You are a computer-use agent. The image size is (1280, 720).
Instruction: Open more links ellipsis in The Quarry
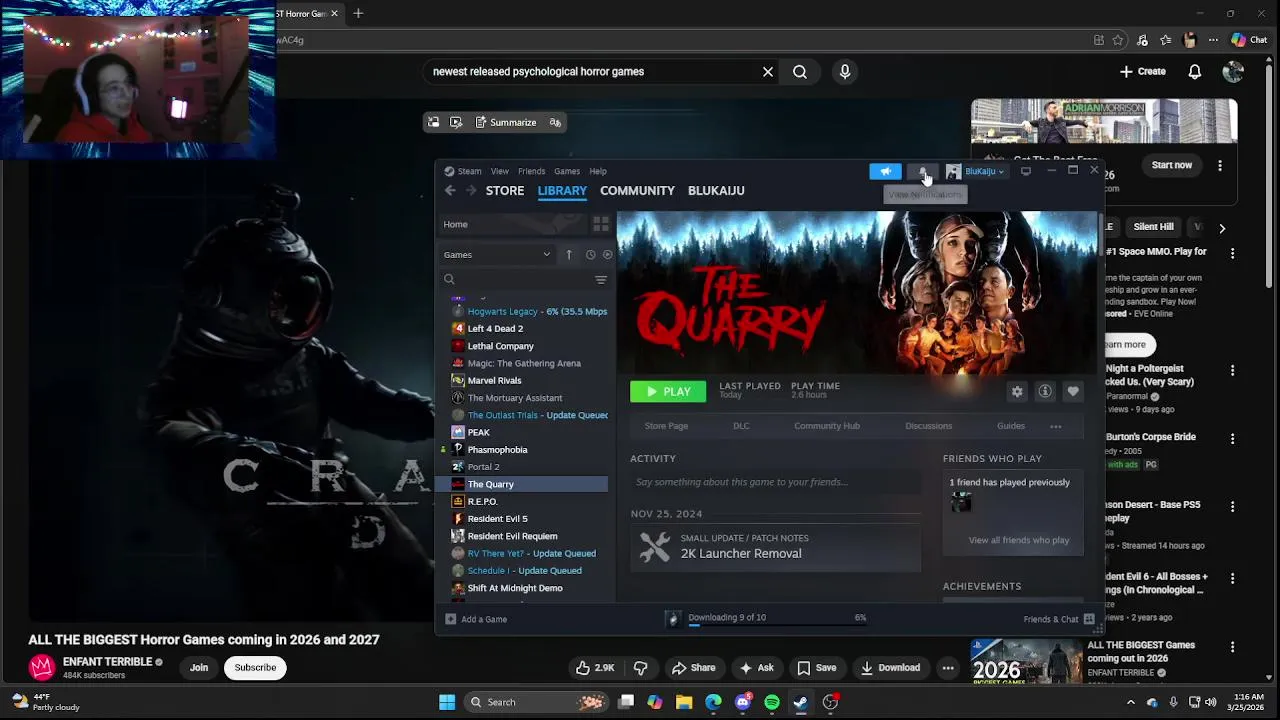[1055, 426]
